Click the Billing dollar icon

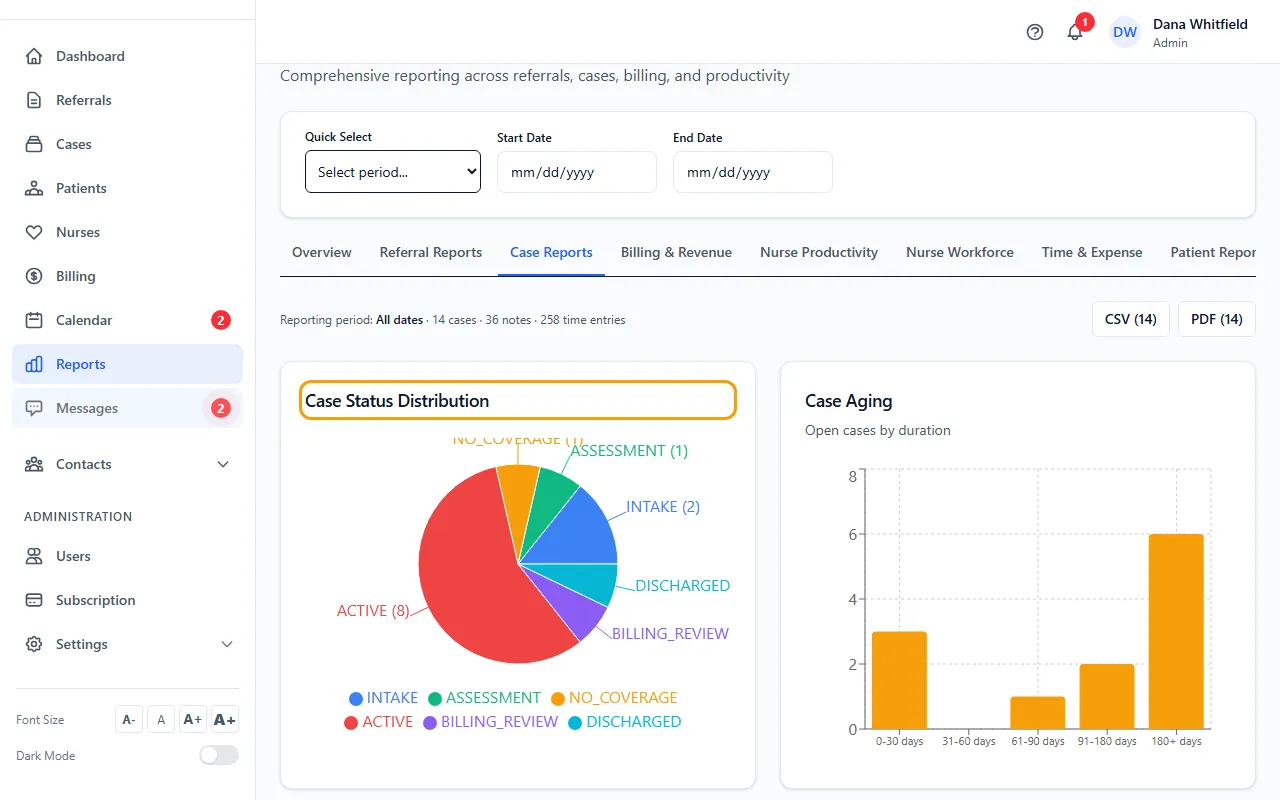click(34, 276)
